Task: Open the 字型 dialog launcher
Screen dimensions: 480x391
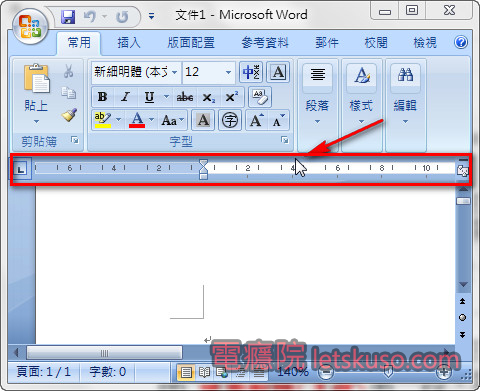Action: [284, 140]
